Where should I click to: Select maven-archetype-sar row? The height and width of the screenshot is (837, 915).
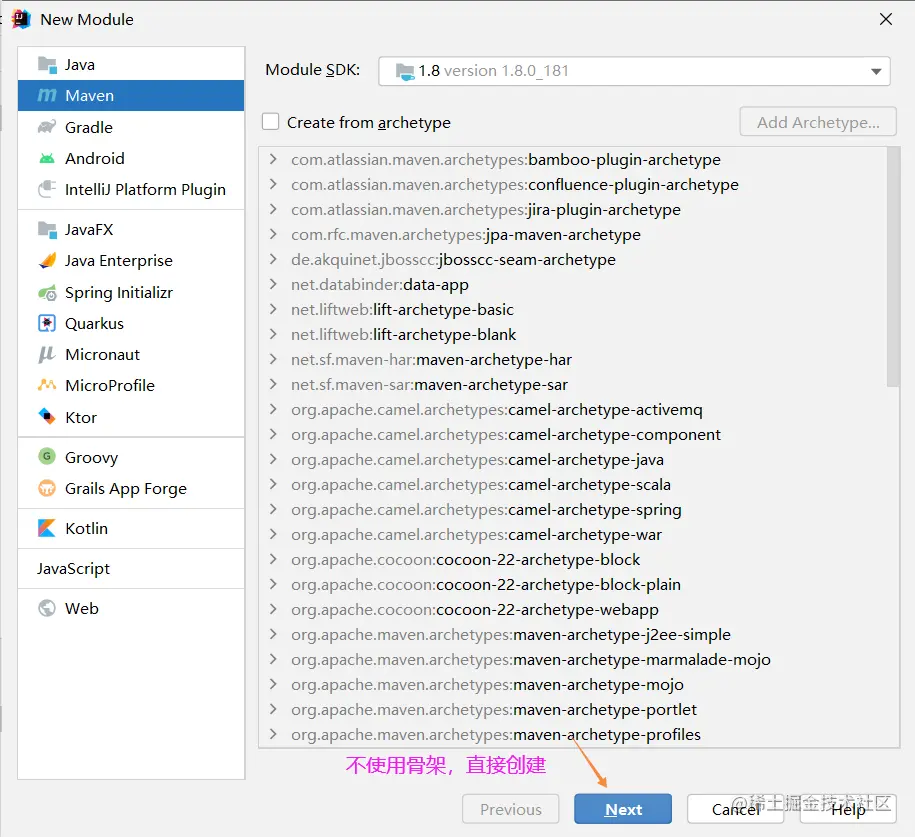572,385
